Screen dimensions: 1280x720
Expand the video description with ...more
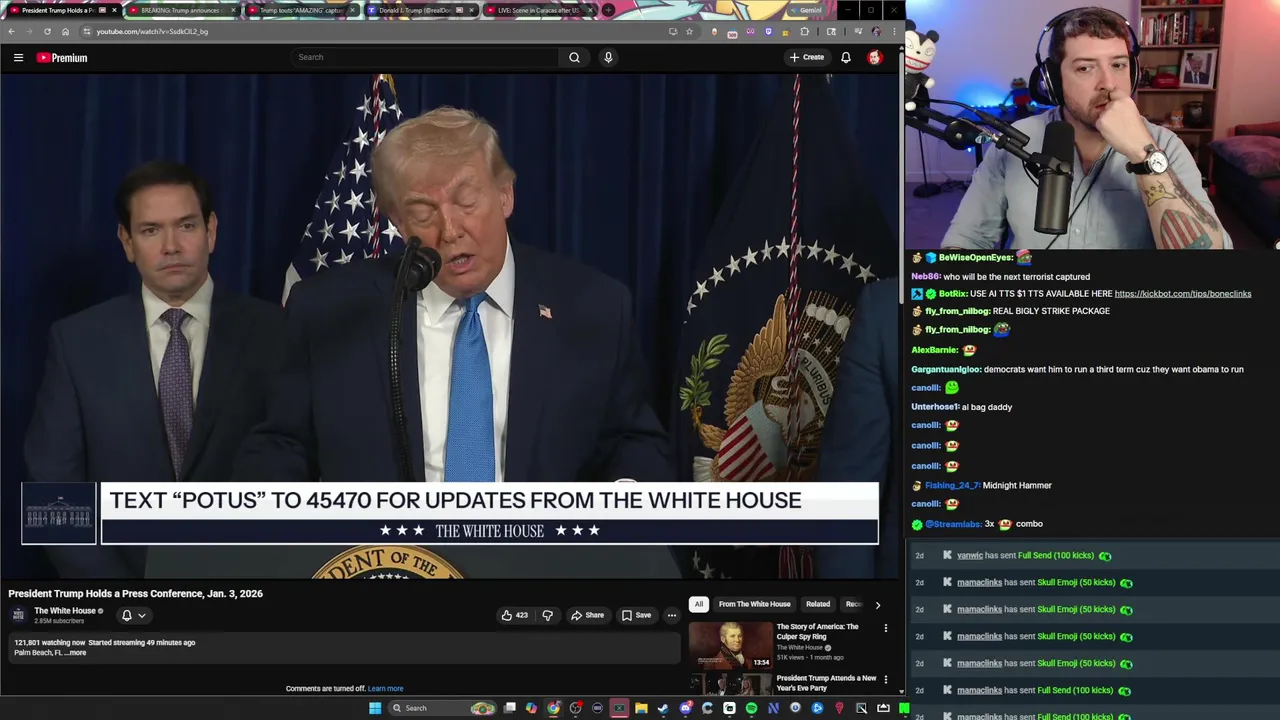click(x=76, y=653)
